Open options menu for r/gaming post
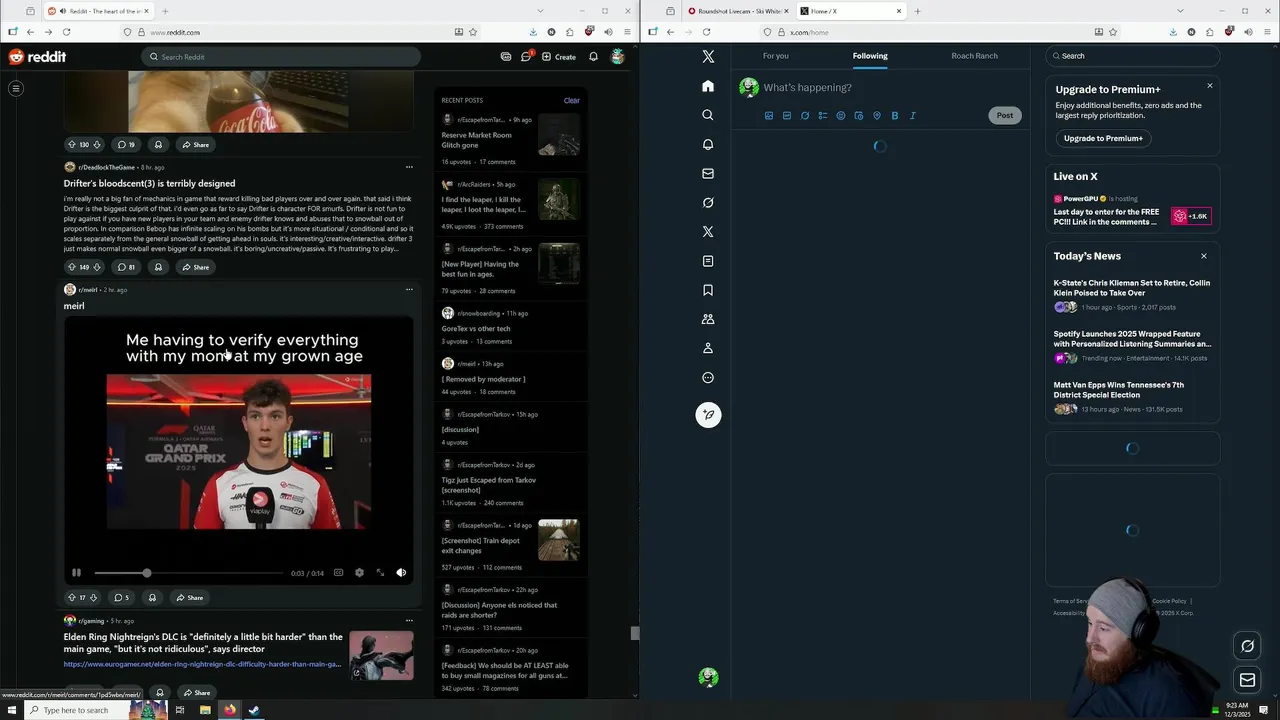 click(x=409, y=621)
